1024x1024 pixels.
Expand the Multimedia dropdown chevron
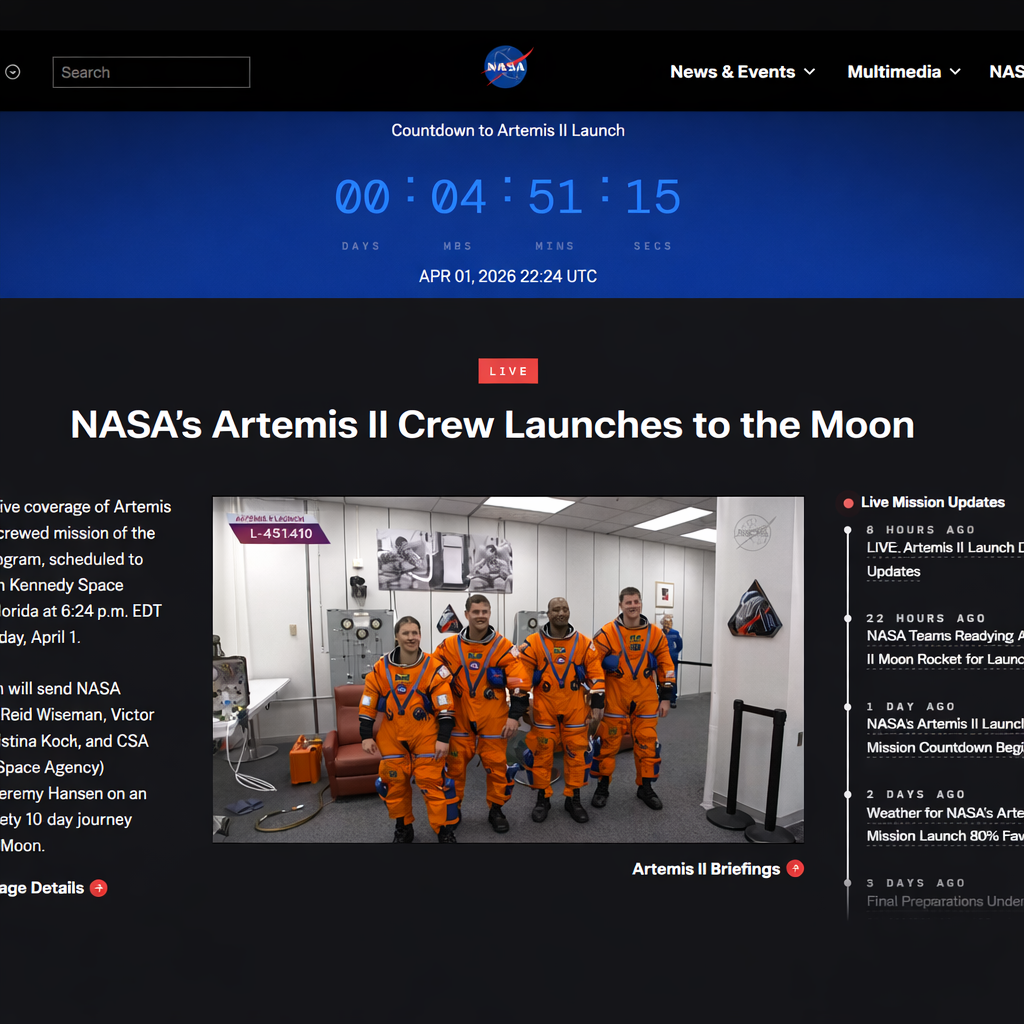955,72
